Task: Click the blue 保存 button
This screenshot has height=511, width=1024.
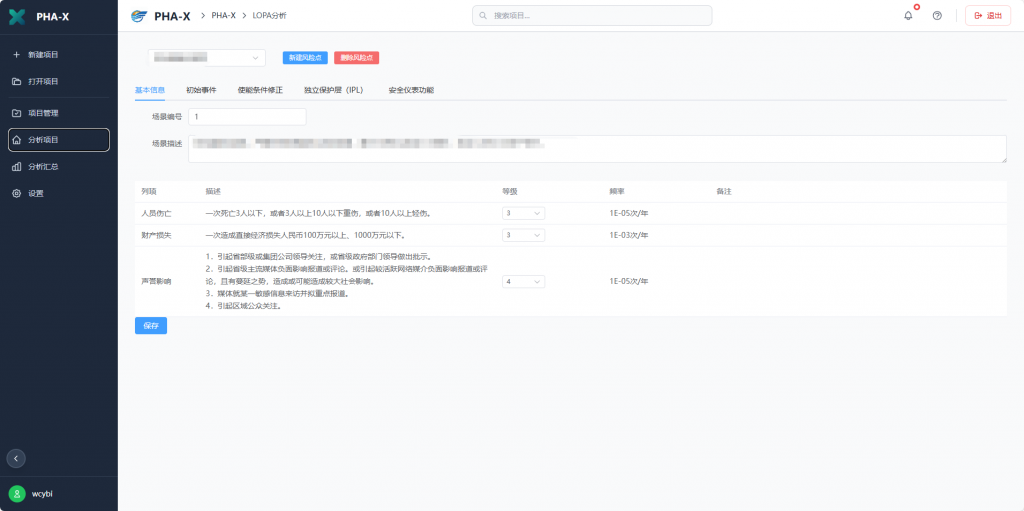Action: [x=150, y=326]
